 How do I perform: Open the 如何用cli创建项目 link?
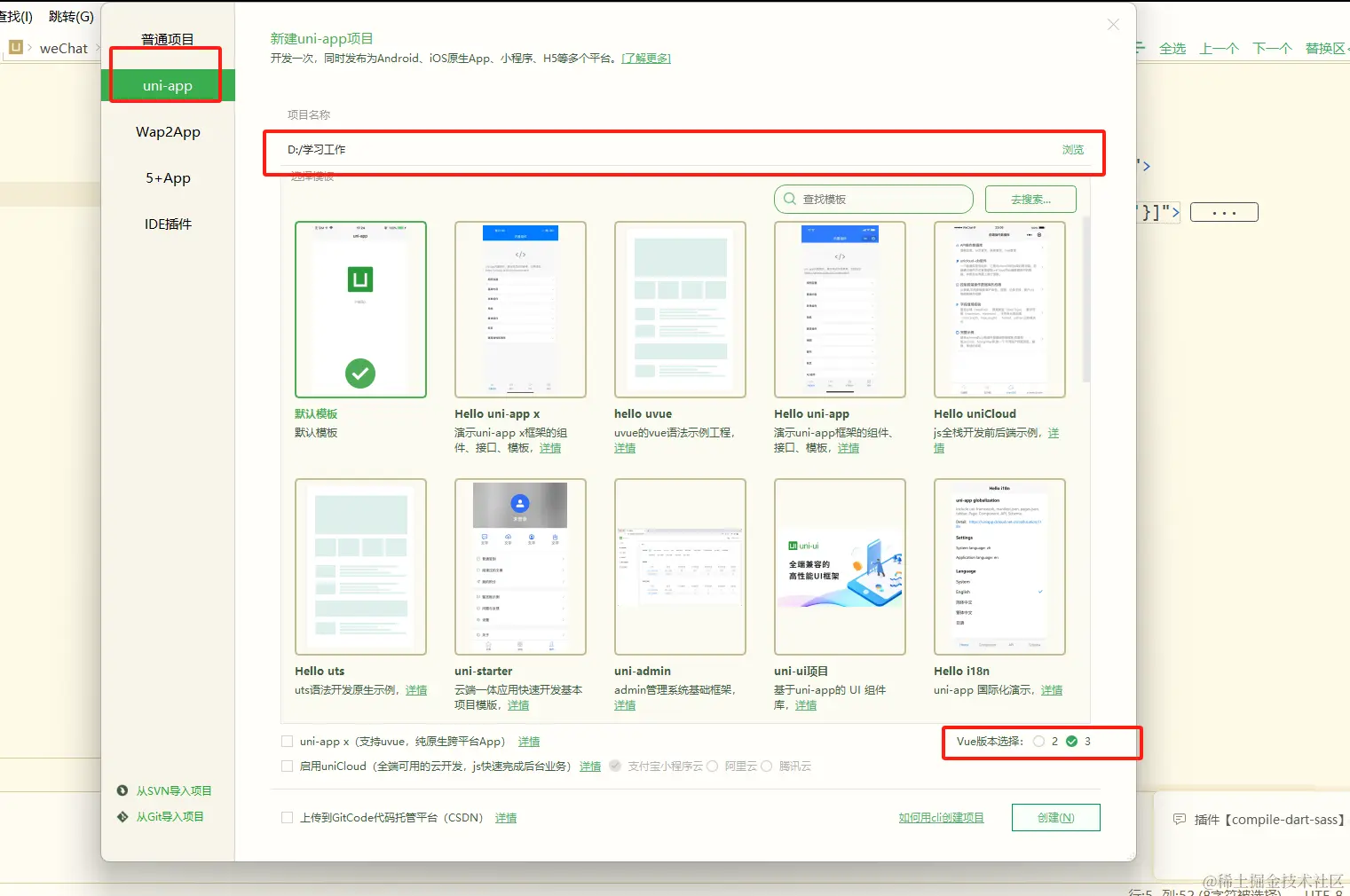(941, 818)
